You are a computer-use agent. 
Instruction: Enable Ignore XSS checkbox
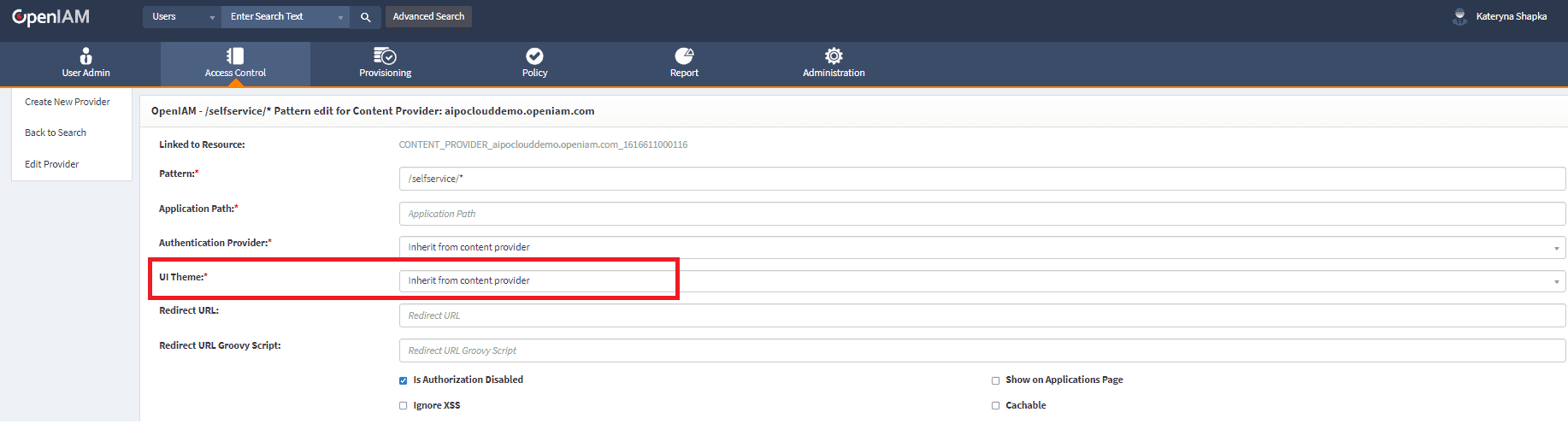click(x=404, y=406)
